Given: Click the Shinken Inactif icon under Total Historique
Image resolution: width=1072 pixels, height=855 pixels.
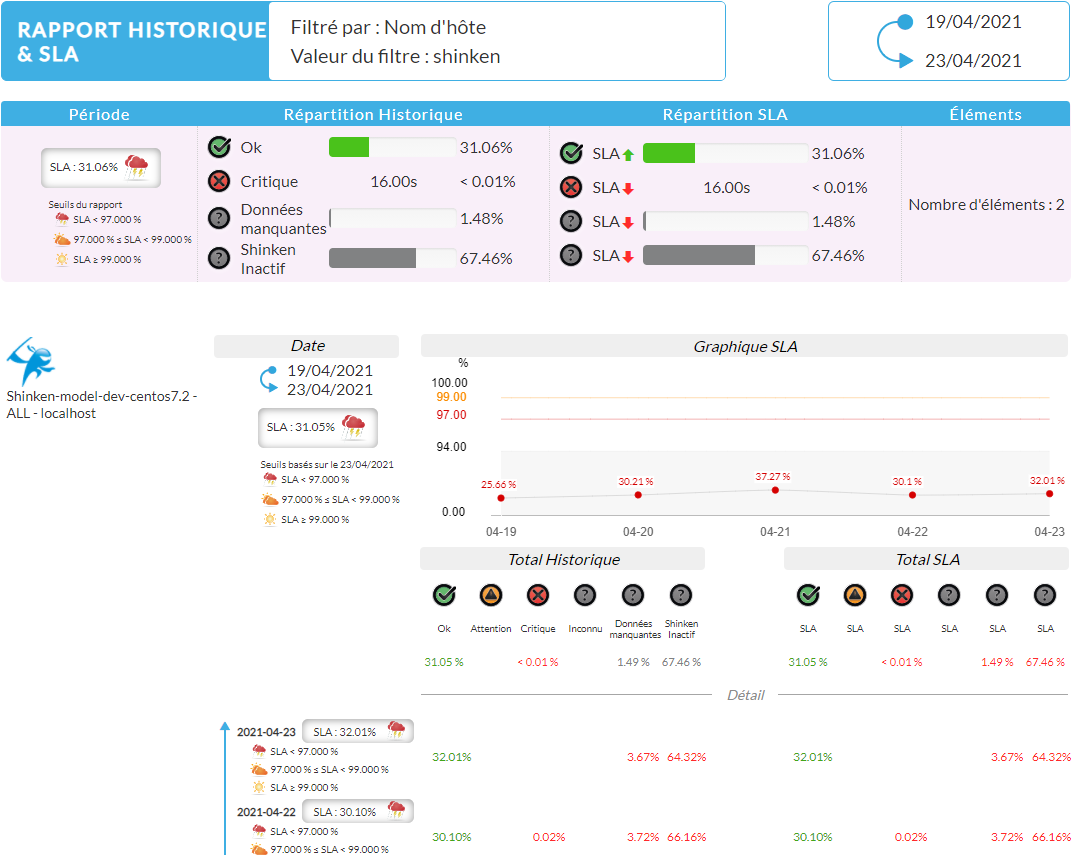Looking at the screenshot, I should 681,596.
